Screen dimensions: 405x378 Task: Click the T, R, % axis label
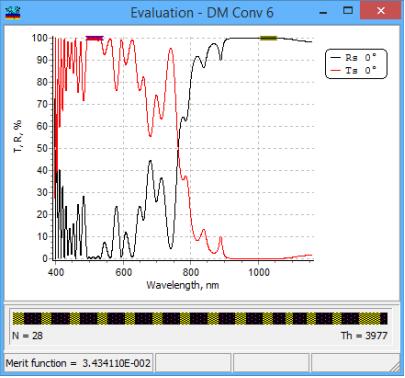(18, 136)
